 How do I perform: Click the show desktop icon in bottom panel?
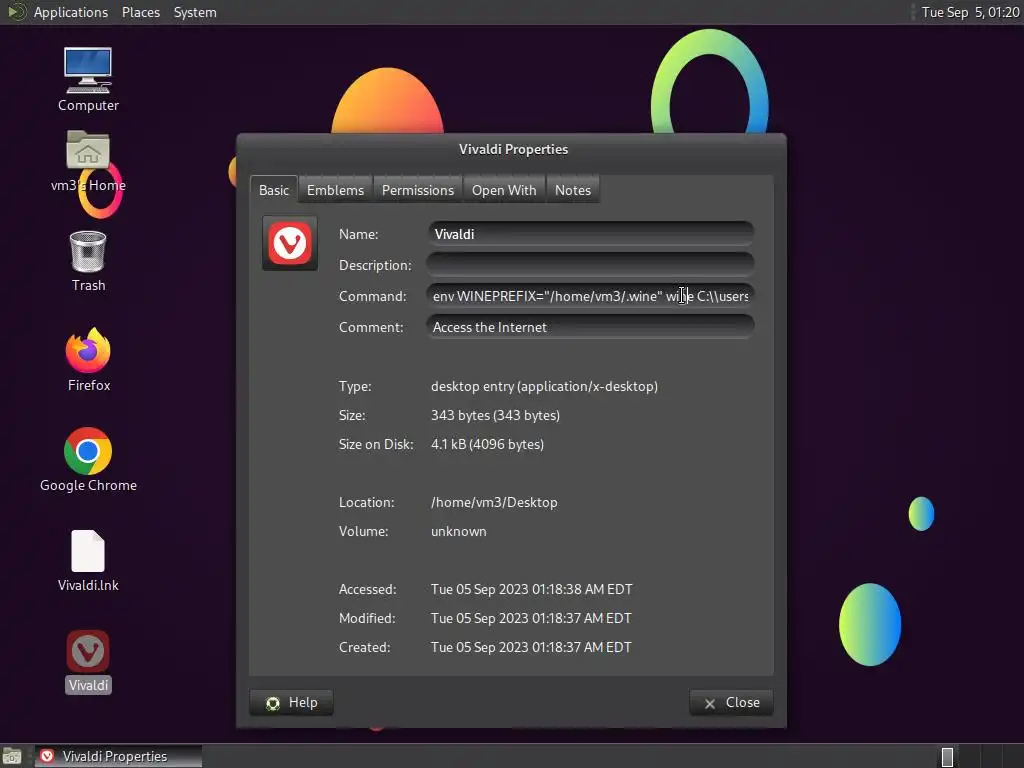(x=12, y=756)
